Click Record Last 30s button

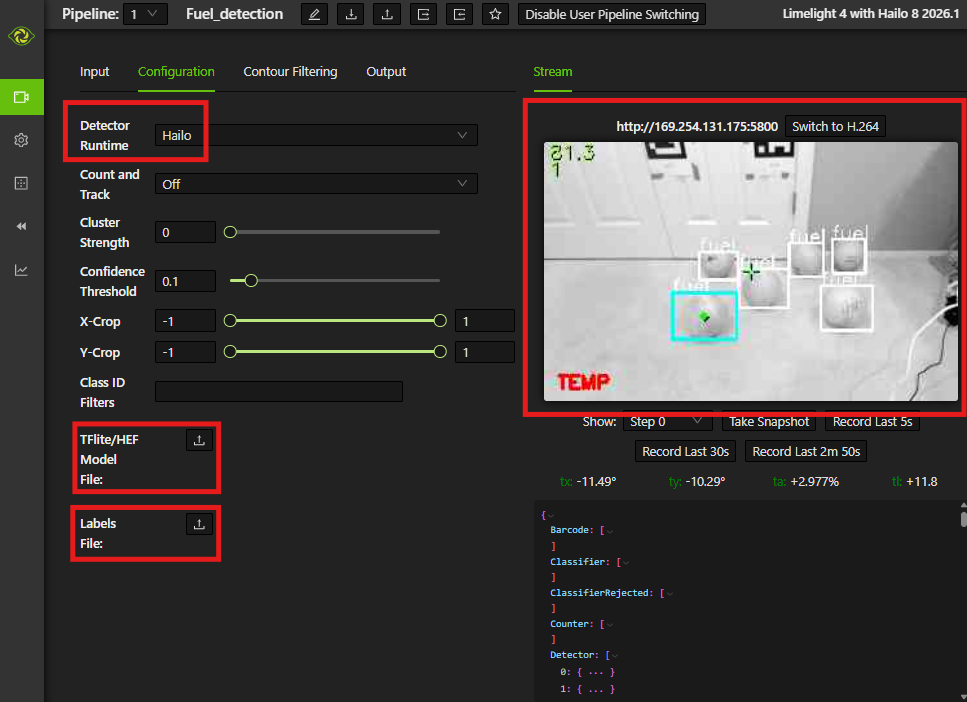[x=685, y=452]
